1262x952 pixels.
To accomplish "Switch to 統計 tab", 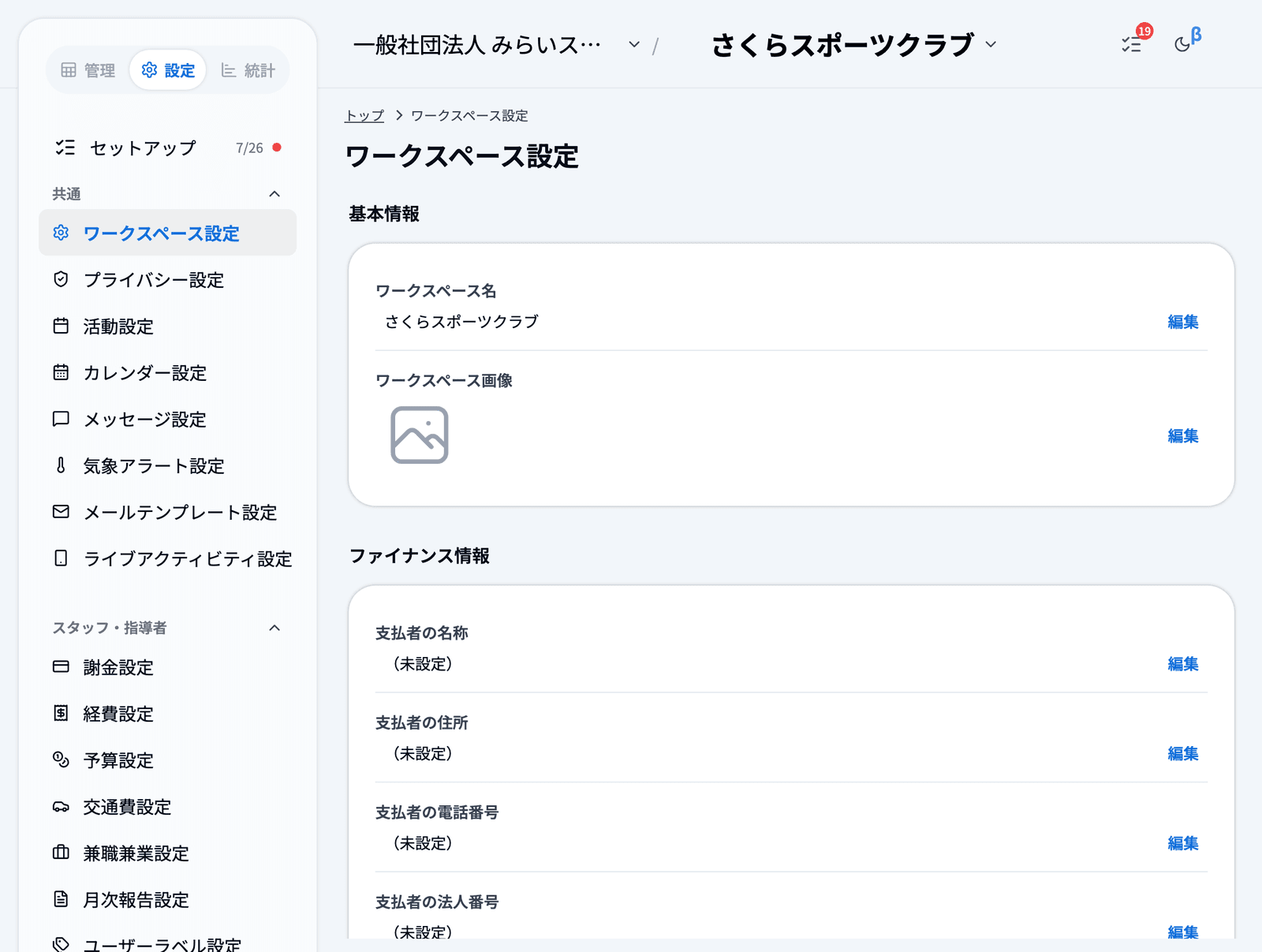I will tap(248, 70).
